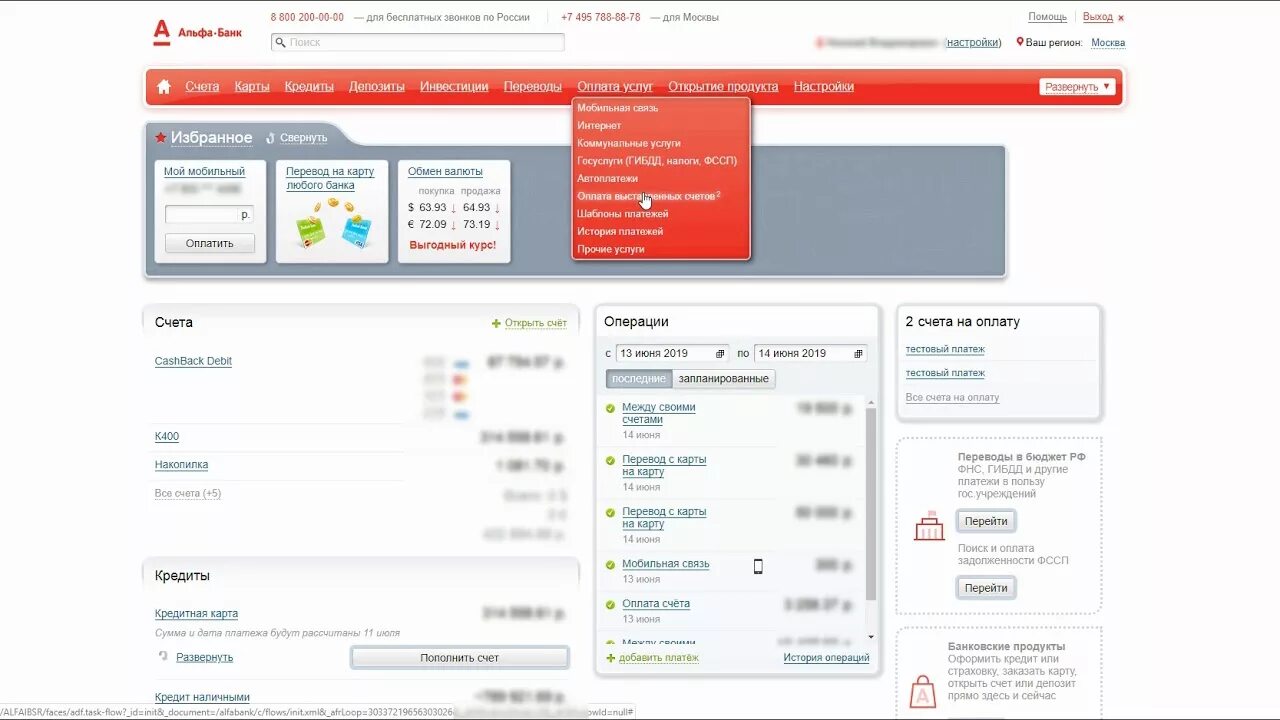This screenshot has height=720, width=1280.
Task: Log out with the Выход link
Action: click(1097, 17)
